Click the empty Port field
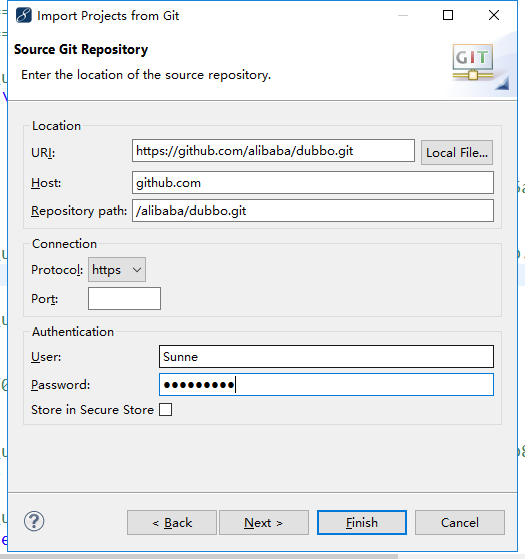This screenshot has width=525, height=559. tap(124, 298)
